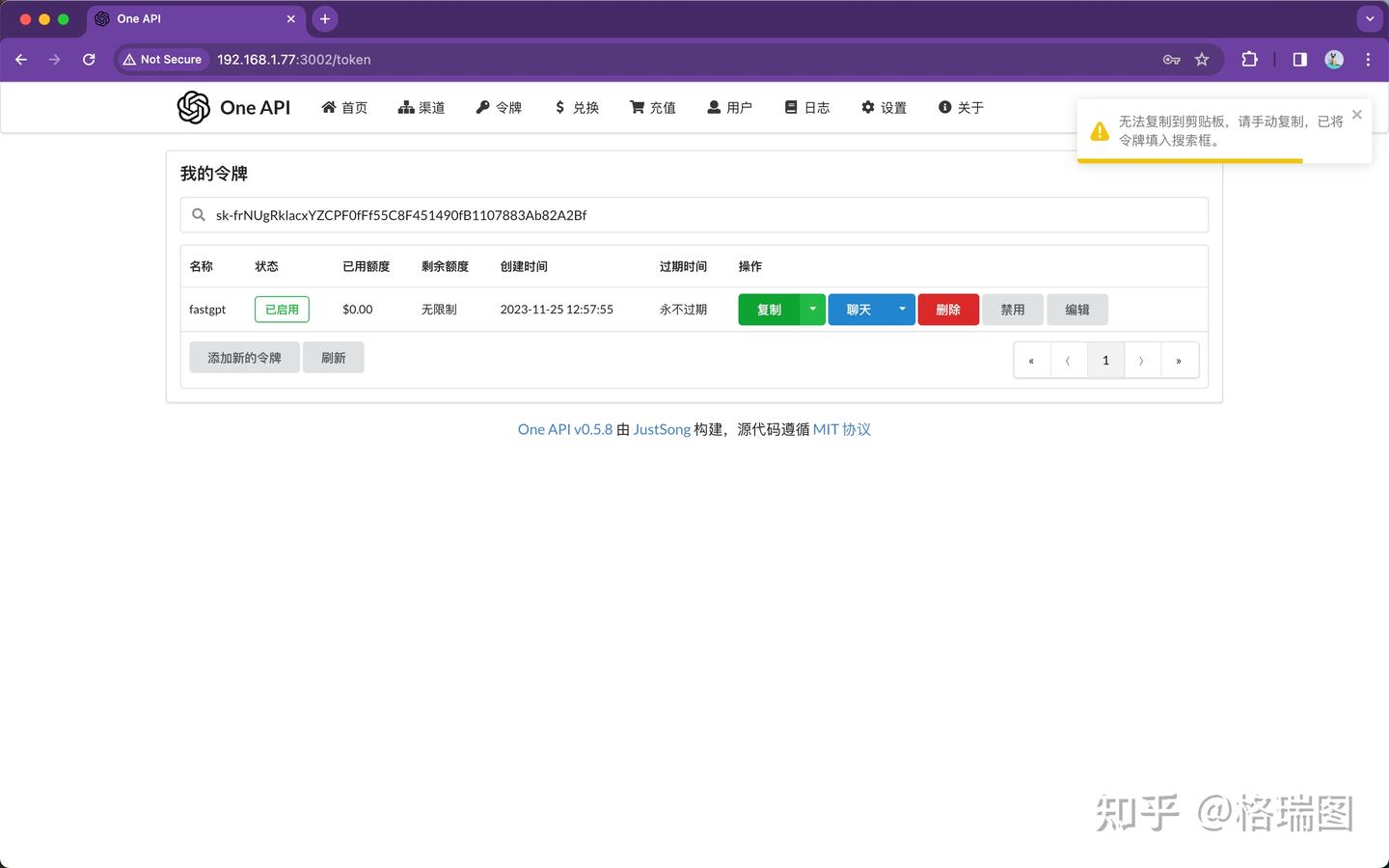This screenshot has height=868, width=1389.
Task: Open the 日志 logs menu item
Action: coord(807,108)
